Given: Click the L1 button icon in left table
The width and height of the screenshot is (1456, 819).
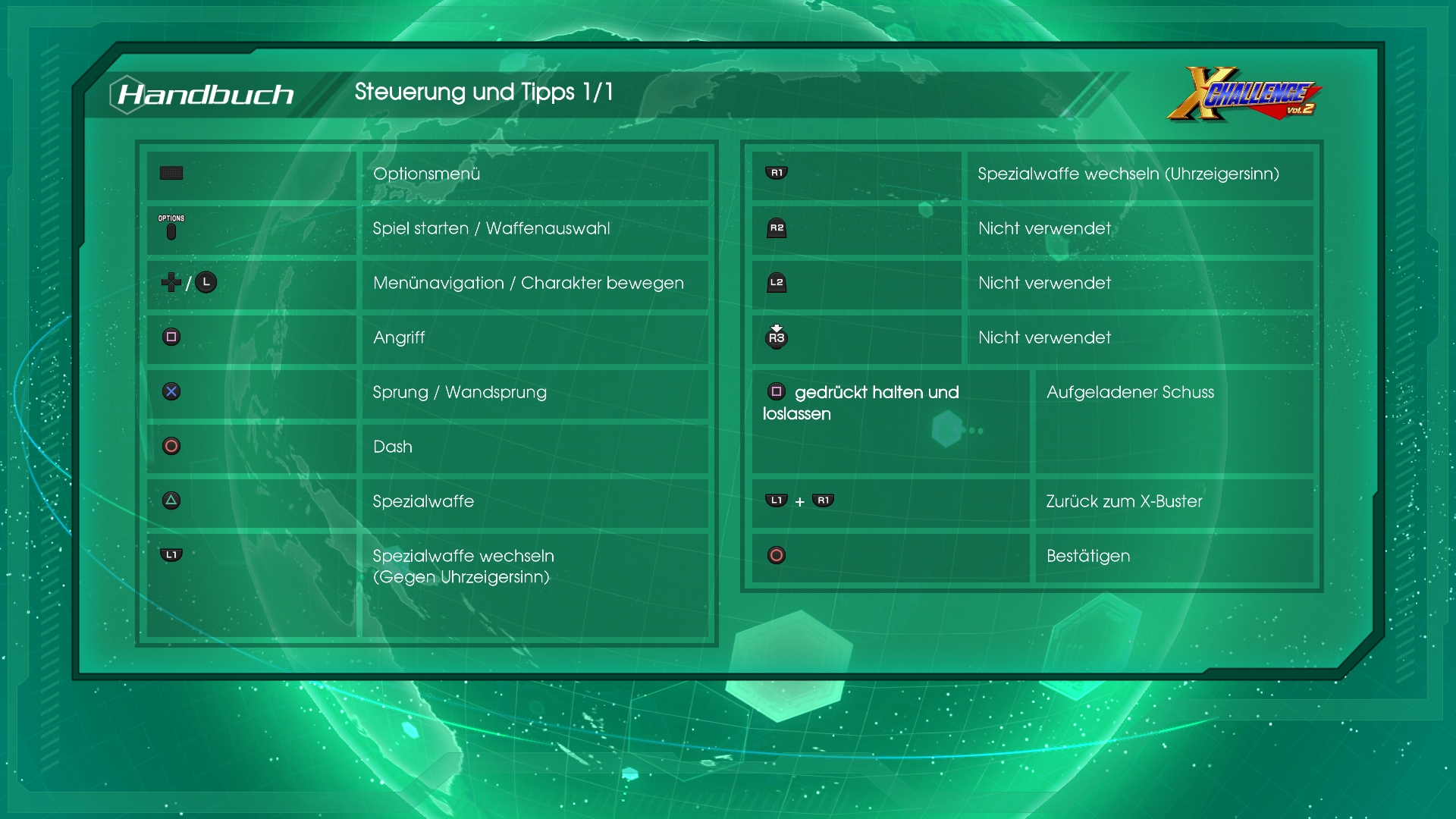Looking at the screenshot, I should (171, 555).
